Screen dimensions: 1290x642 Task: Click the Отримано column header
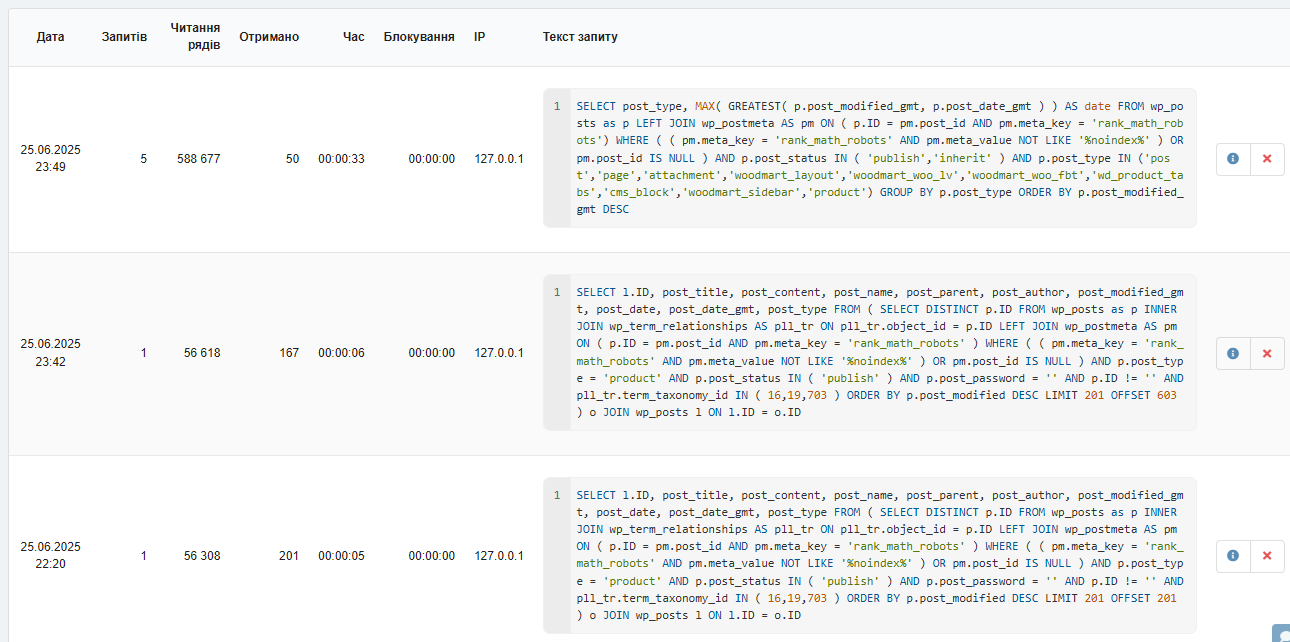coord(269,37)
